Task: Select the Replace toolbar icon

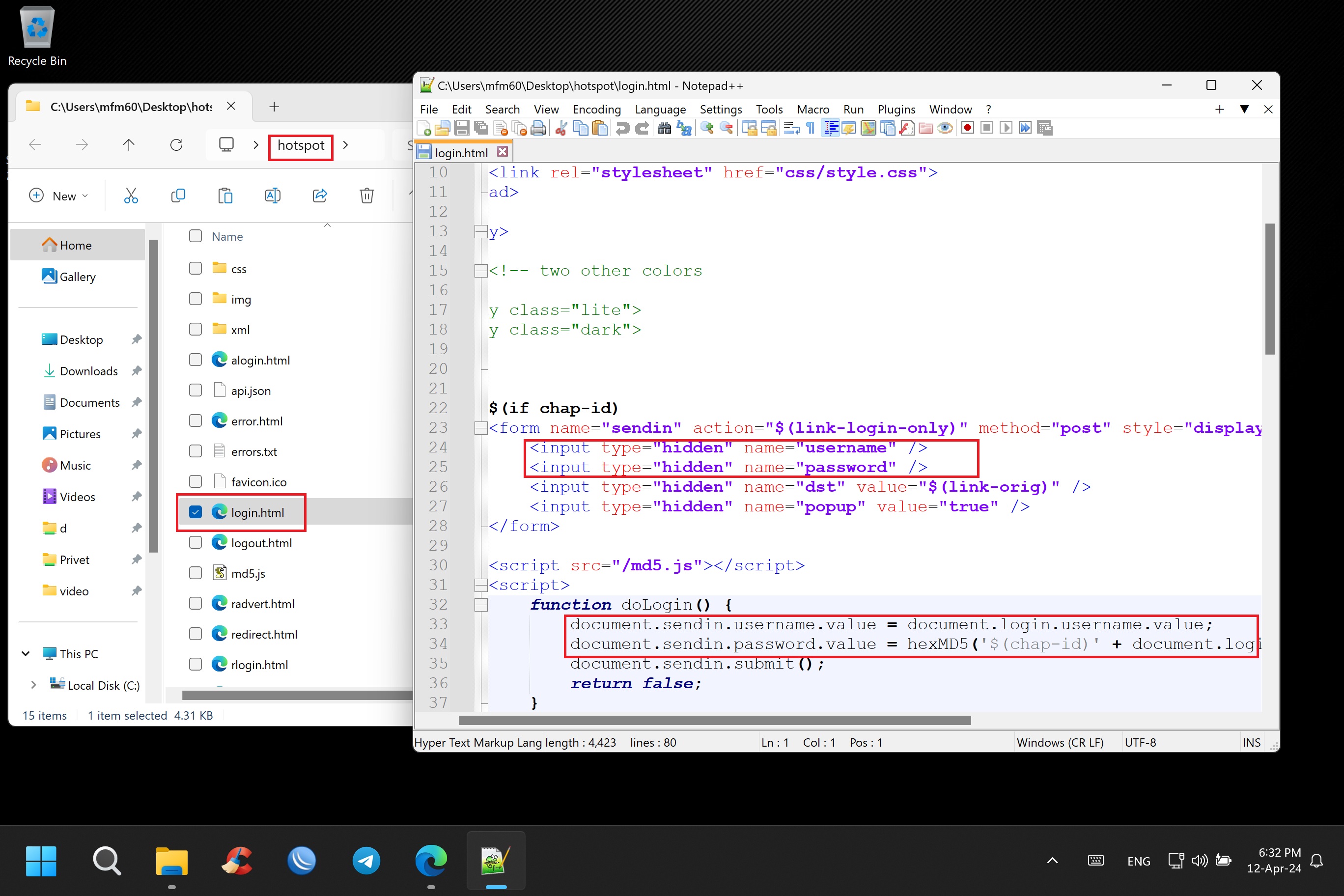Action: [684, 128]
